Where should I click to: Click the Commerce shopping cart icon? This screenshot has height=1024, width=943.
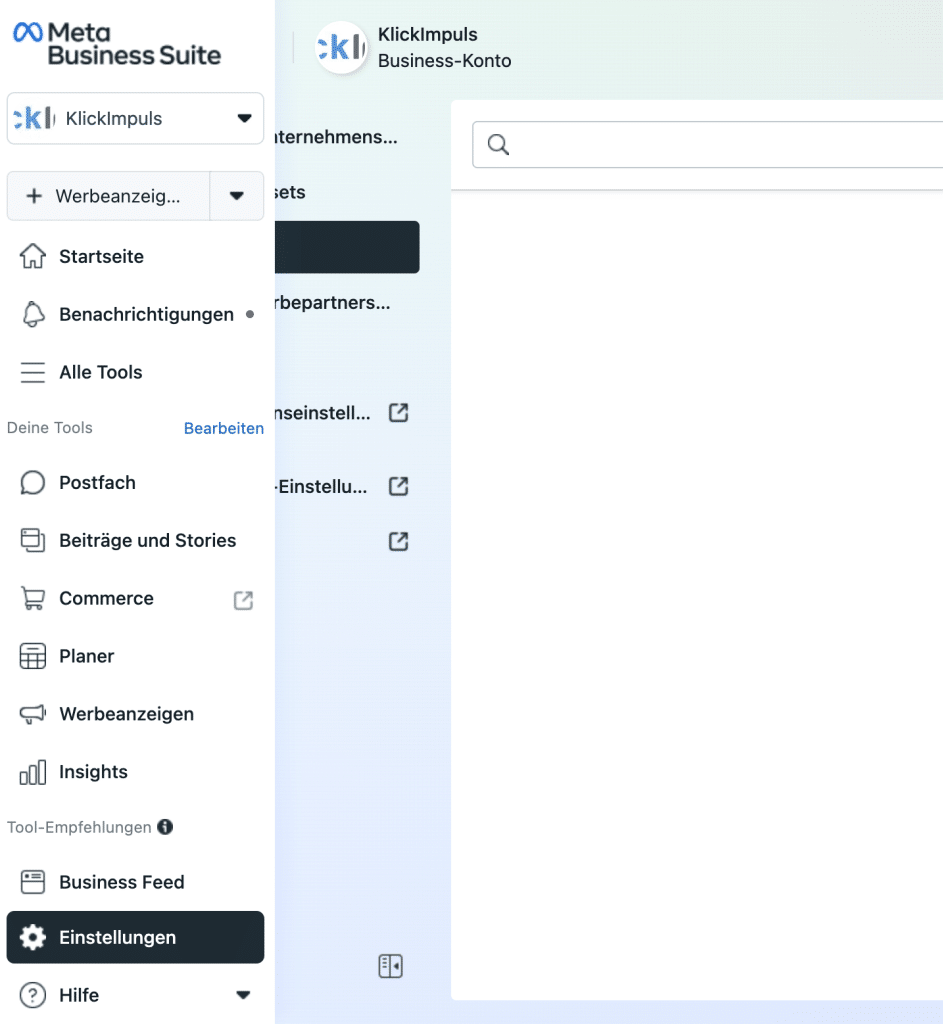[33, 599]
